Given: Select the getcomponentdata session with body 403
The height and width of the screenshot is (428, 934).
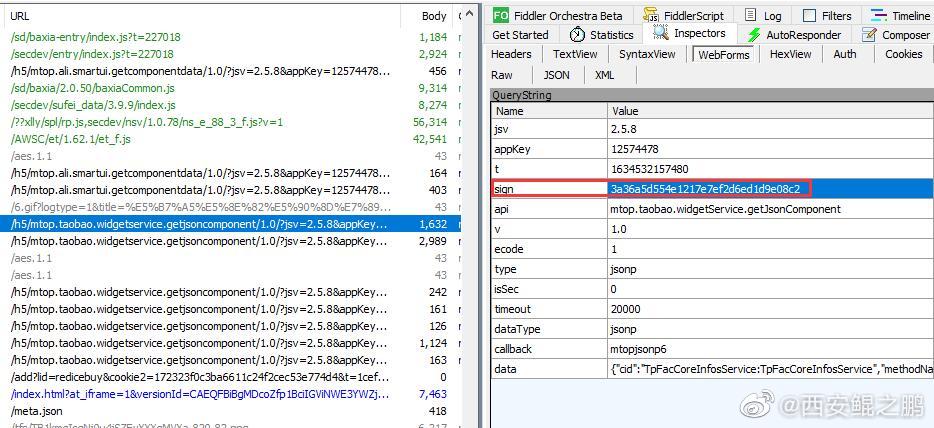Looking at the screenshot, I should [231, 190].
